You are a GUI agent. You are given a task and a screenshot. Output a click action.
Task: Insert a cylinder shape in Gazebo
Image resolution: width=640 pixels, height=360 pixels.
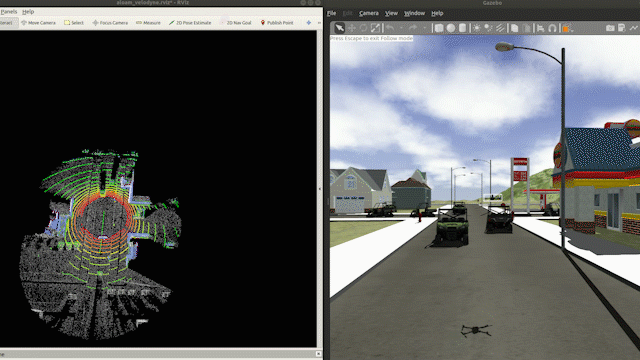coord(462,28)
